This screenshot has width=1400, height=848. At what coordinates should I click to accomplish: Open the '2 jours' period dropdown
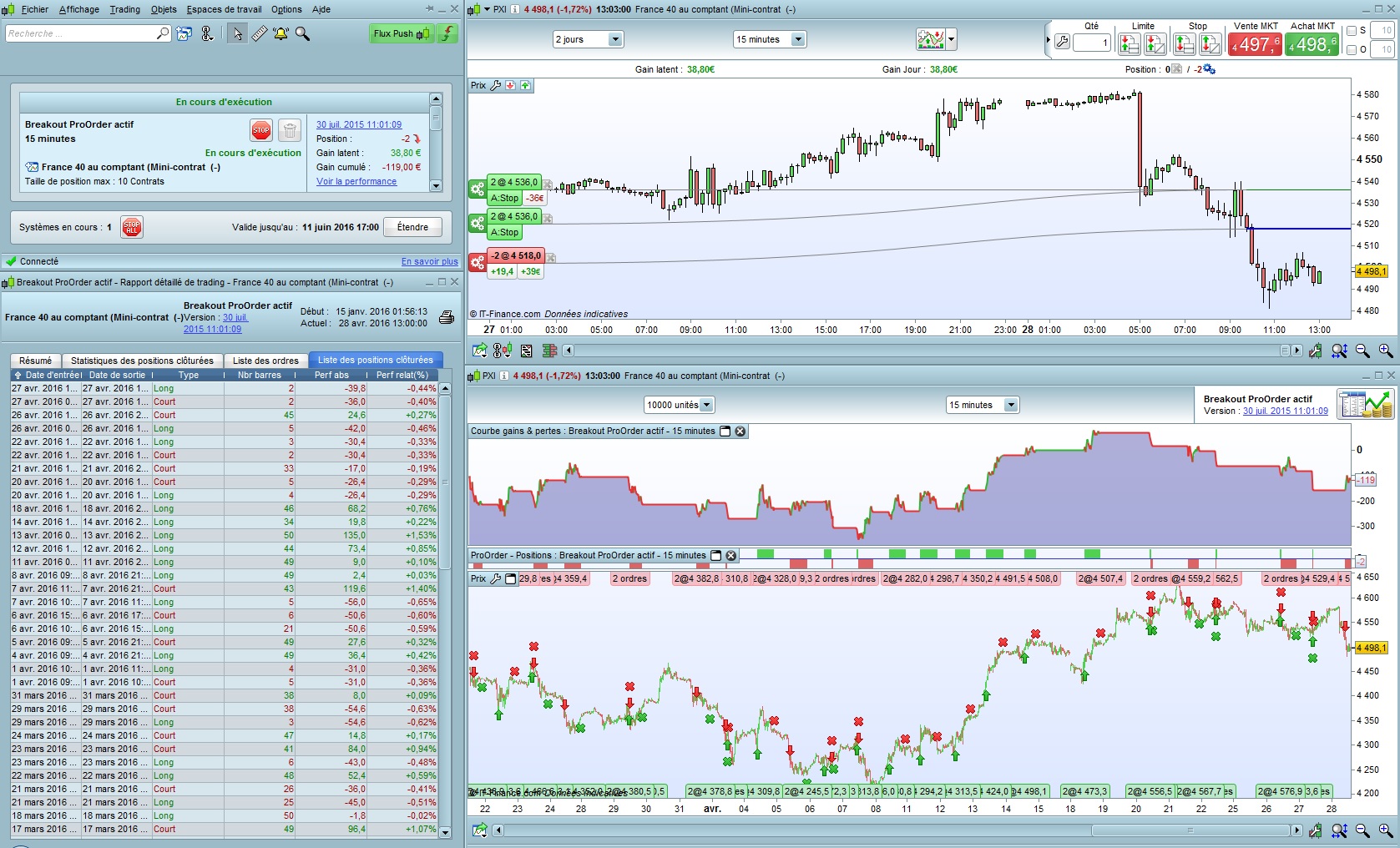[x=615, y=39]
